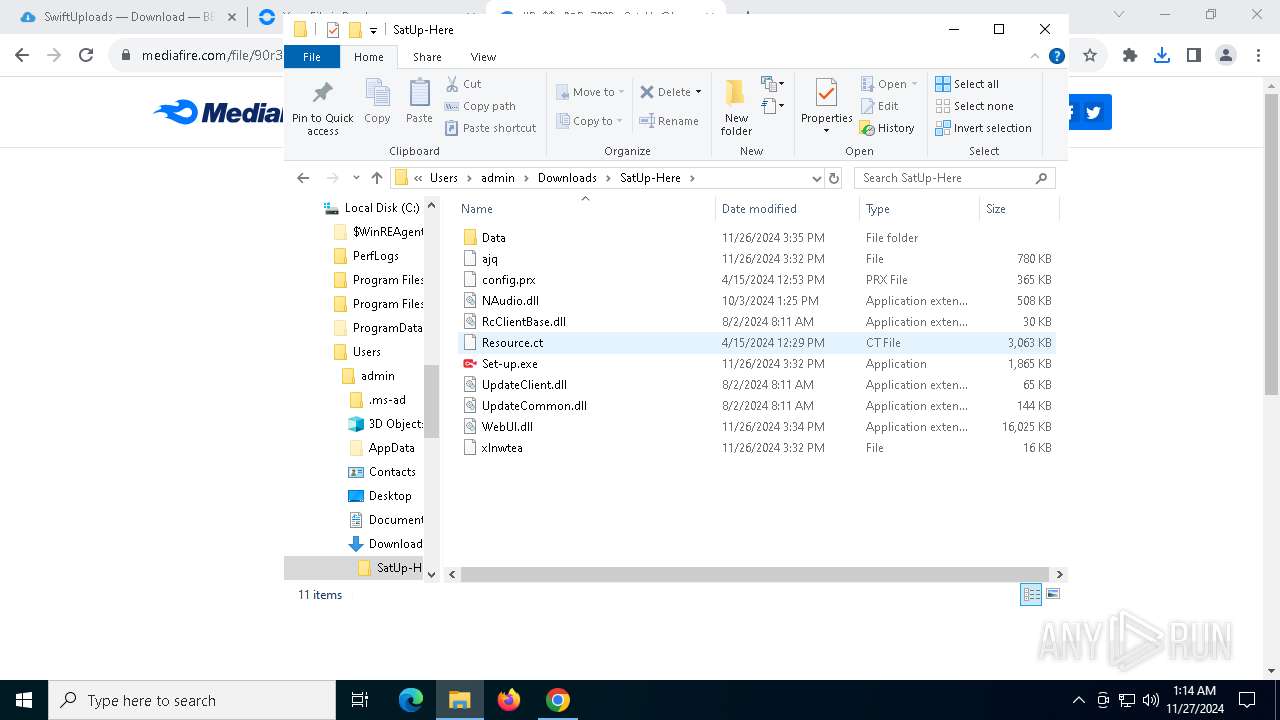Image resolution: width=1280 pixels, height=720 pixels.
Task: Switch to details view icon
Action: point(1031,595)
